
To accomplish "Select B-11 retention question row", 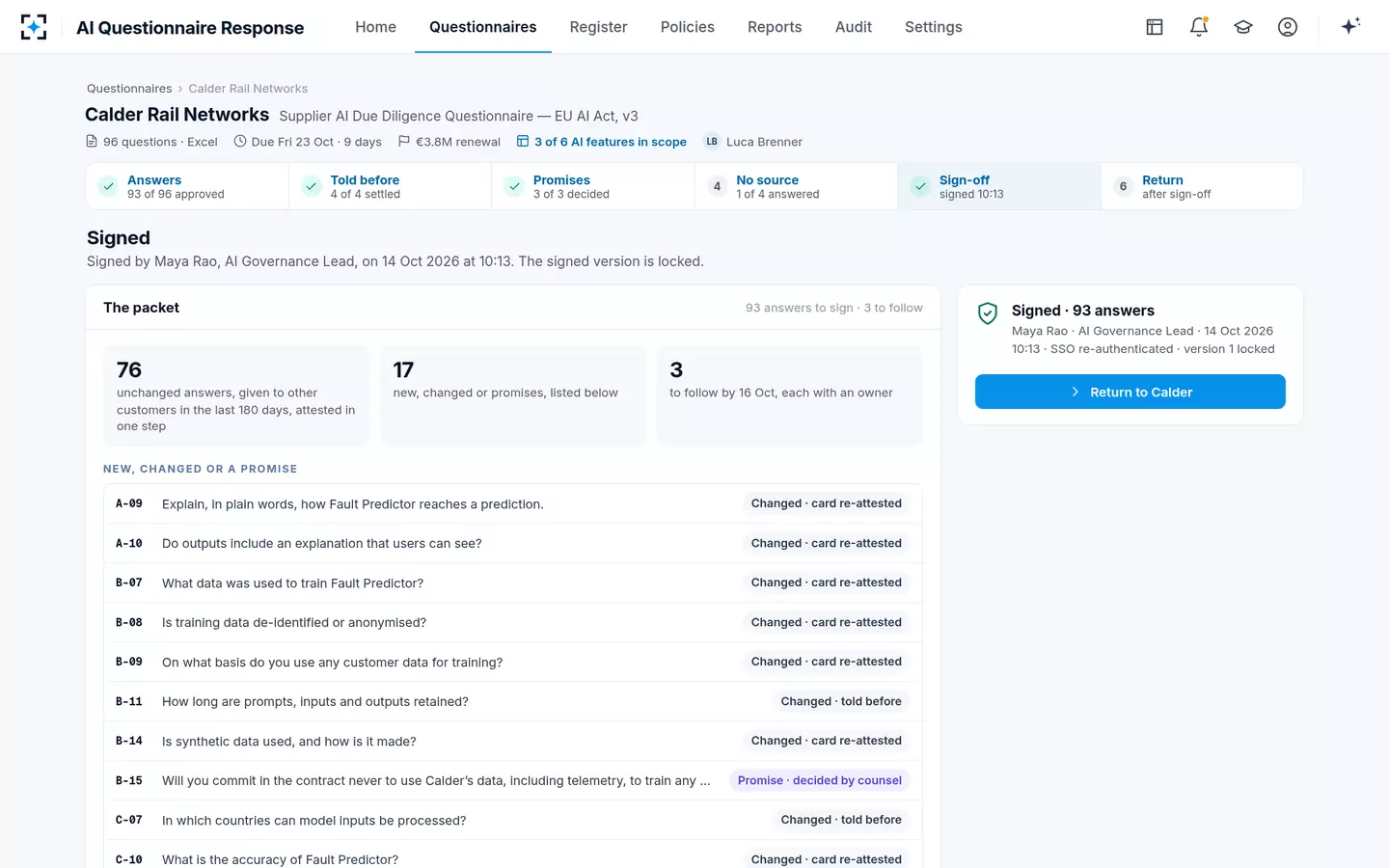I will tap(513, 701).
